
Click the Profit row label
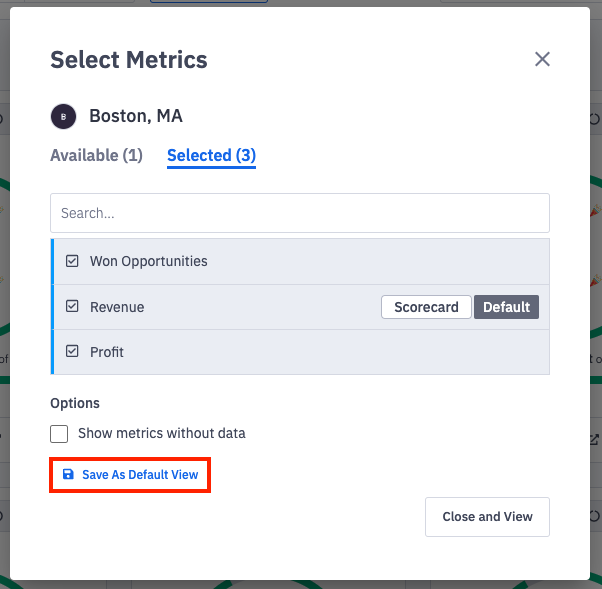107,352
